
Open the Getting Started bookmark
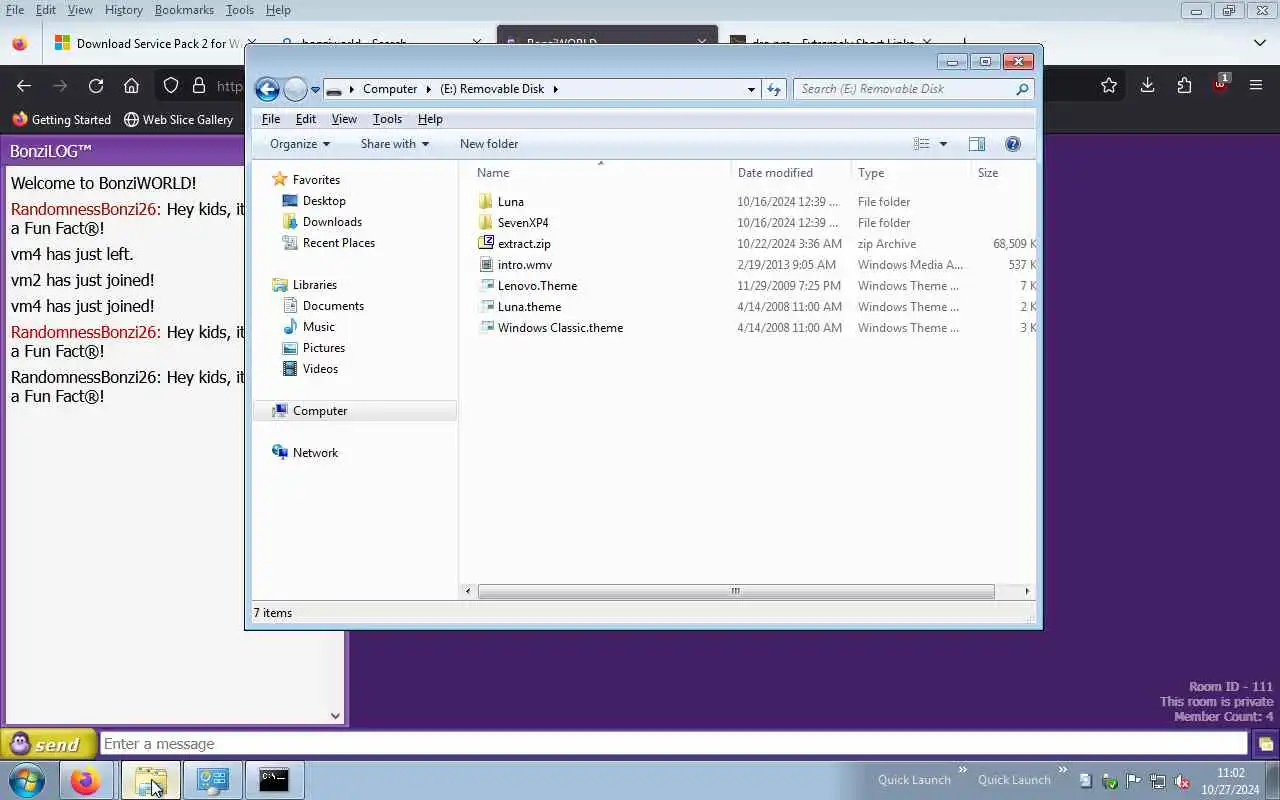point(61,119)
